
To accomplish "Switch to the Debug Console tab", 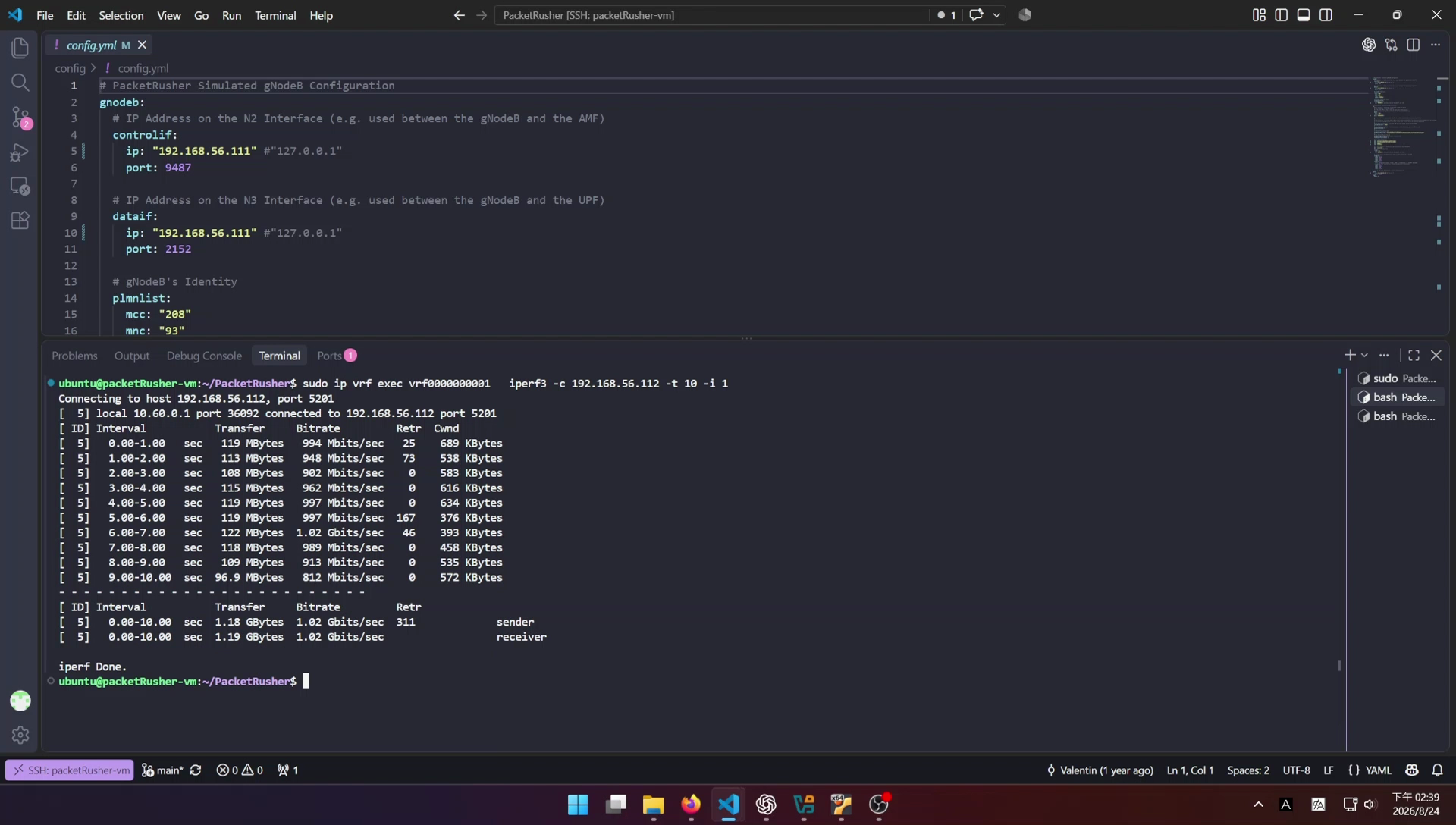I will click(204, 356).
